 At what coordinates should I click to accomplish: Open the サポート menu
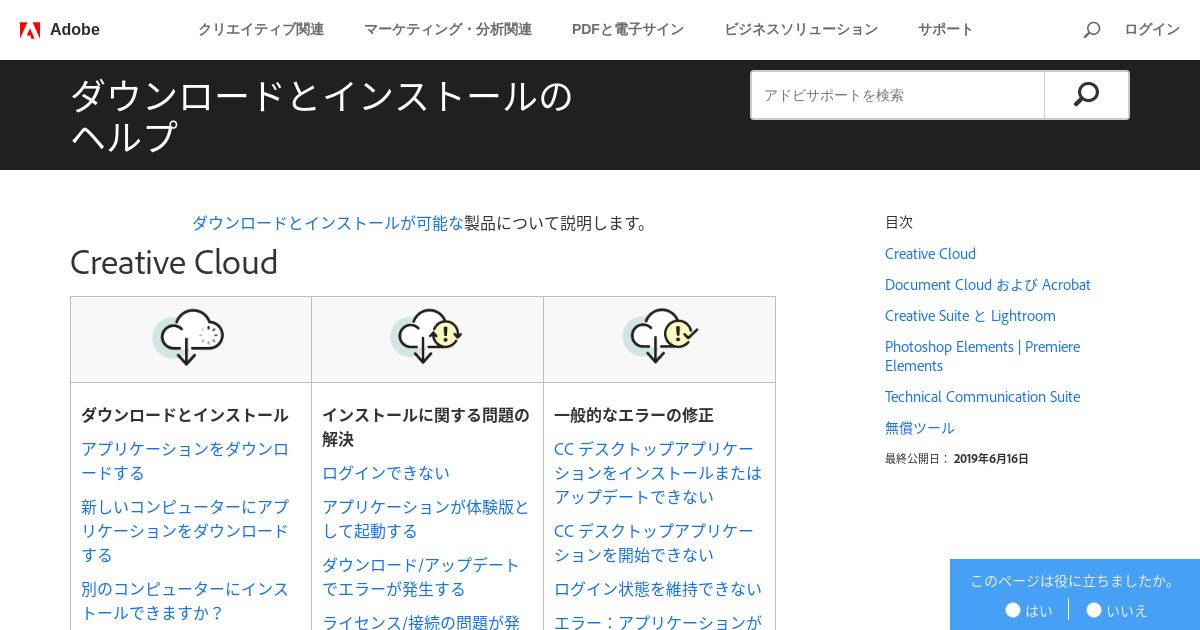pyautogui.click(x=946, y=30)
